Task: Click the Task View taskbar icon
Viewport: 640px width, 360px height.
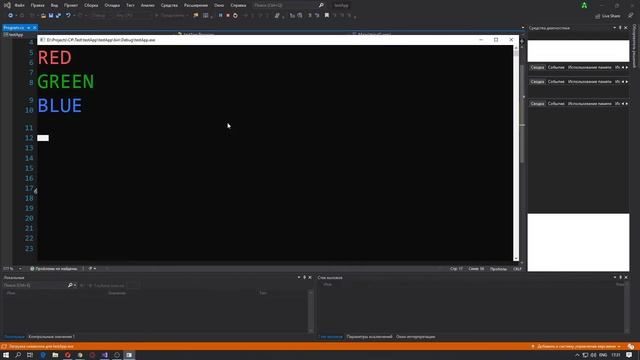Action: 30,355
